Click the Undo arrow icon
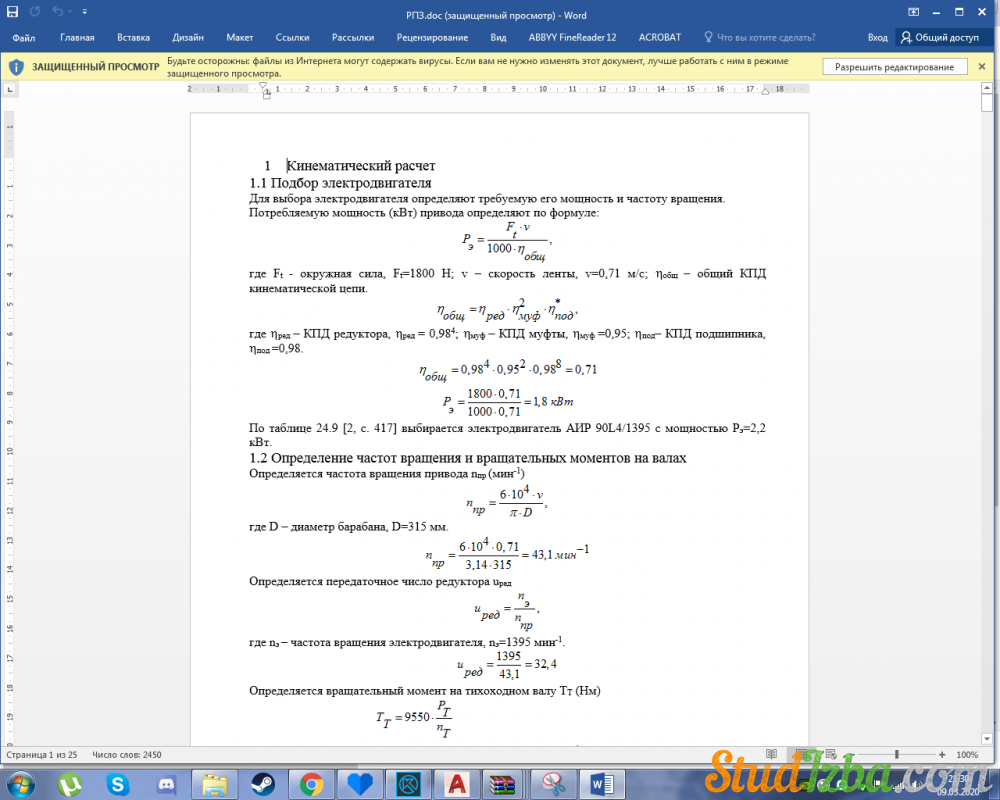The image size is (1000, 800). [x=57, y=11]
